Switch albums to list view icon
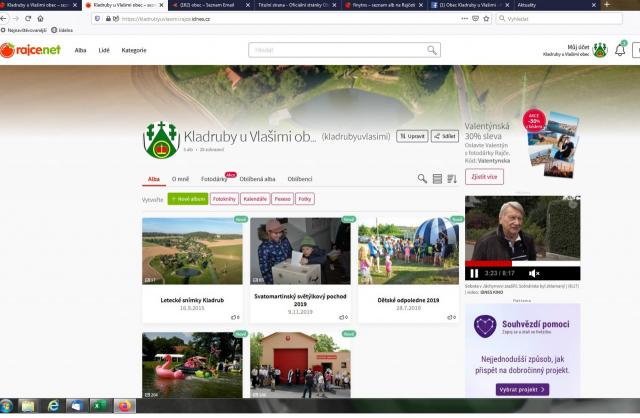Image resolution: width=640 pixels, height=418 pixels. 437,179
